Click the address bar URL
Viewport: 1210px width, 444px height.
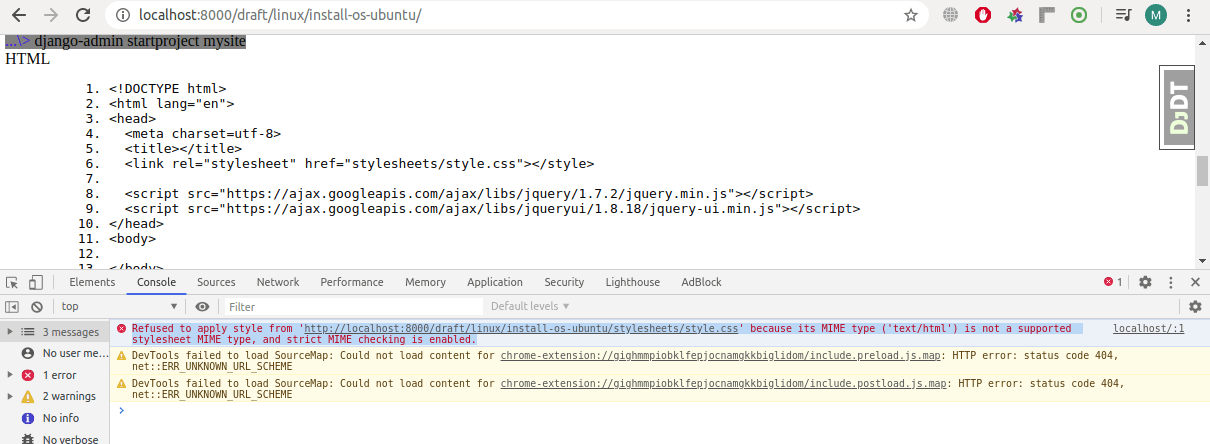280,15
